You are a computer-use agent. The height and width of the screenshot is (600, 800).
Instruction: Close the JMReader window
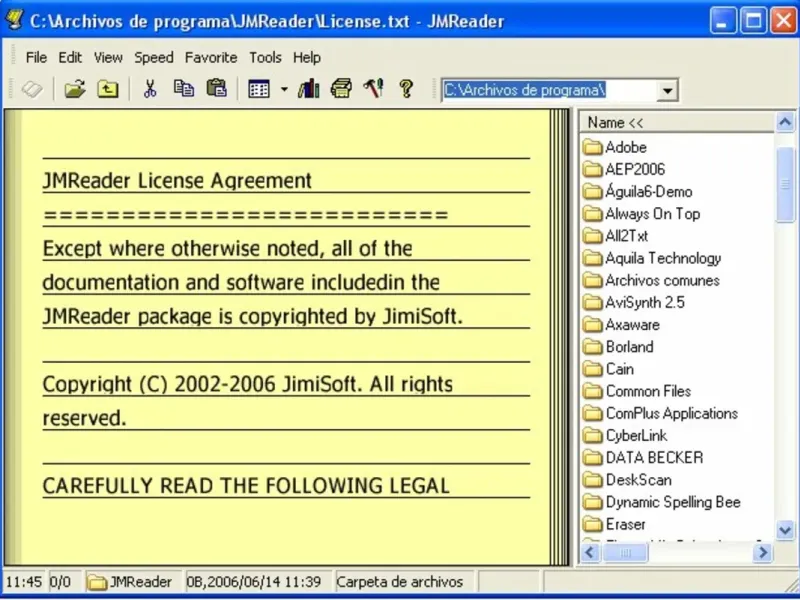pos(784,21)
